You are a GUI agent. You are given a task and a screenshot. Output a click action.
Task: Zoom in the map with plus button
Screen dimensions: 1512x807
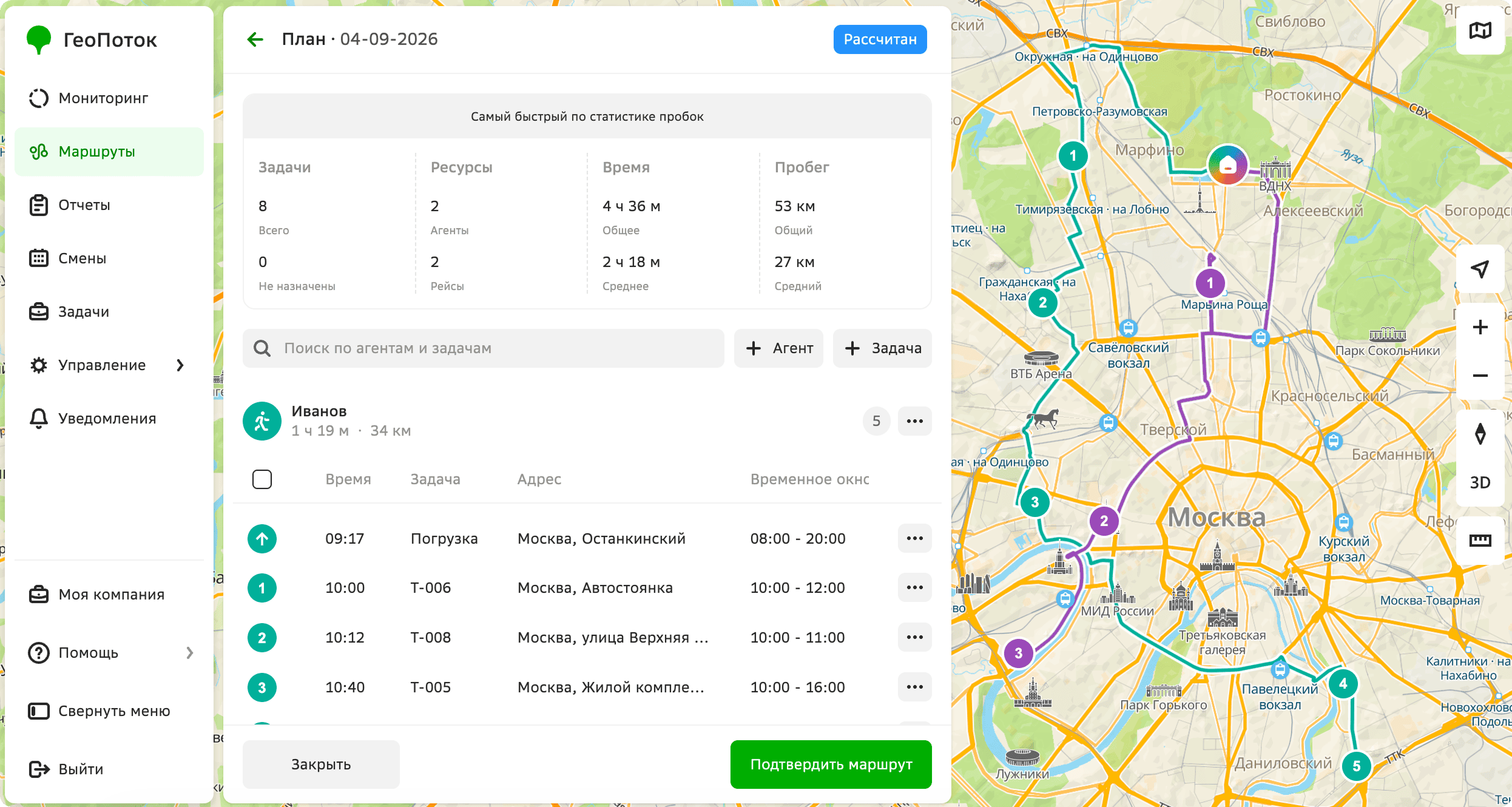point(1480,327)
